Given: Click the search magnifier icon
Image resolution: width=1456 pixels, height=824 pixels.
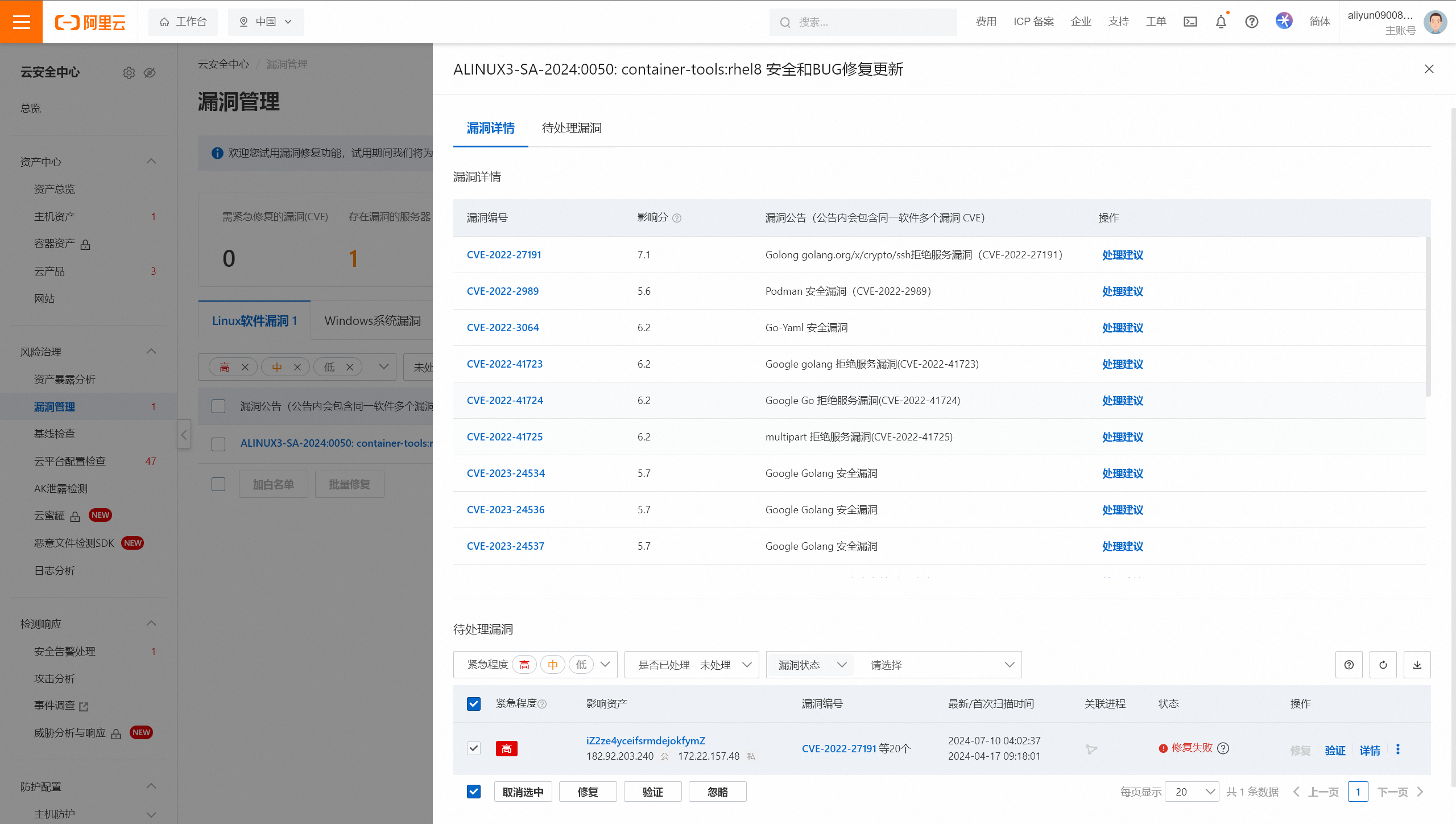Looking at the screenshot, I should tap(785, 22).
